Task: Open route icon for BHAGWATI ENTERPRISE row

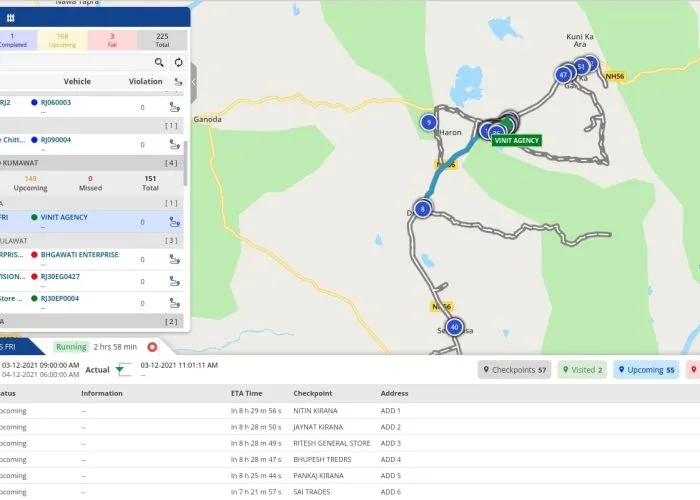Action: [x=175, y=259]
